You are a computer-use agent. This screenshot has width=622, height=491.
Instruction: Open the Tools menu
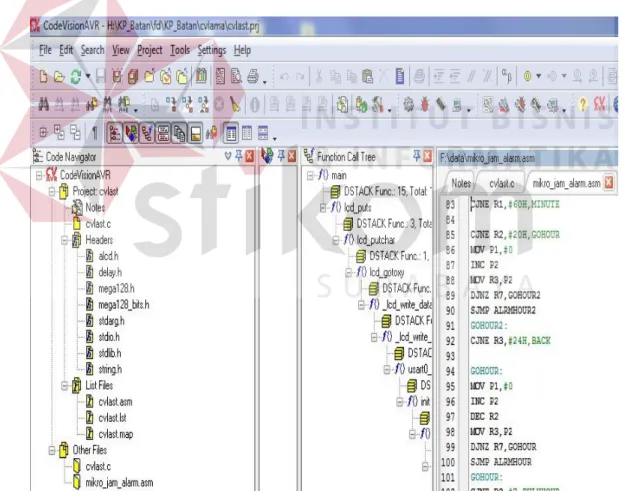click(x=180, y=50)
